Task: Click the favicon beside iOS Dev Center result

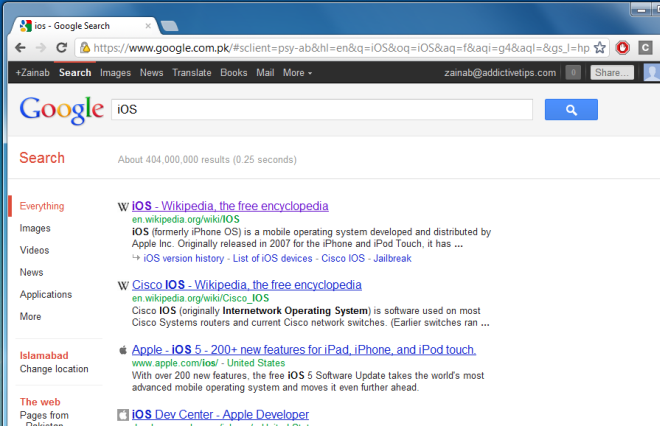Action: 122,415
